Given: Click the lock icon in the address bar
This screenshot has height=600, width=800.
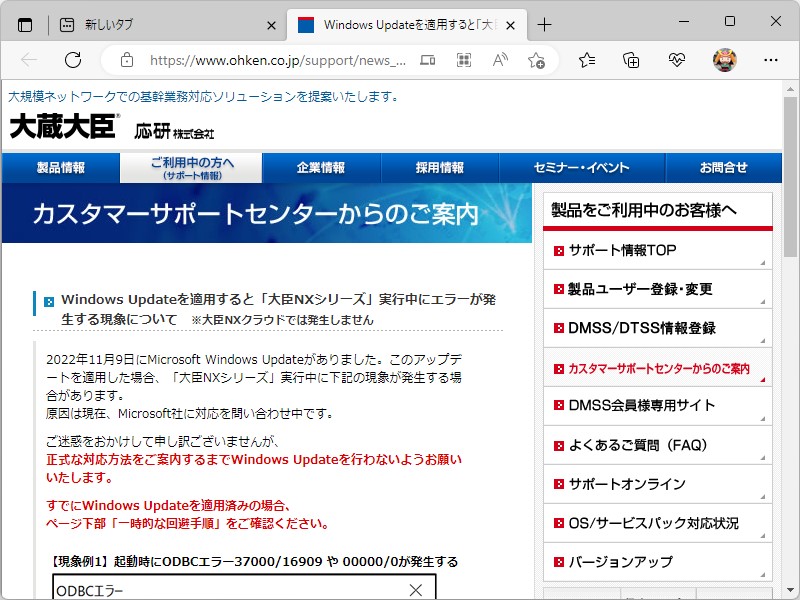Looking at the screenshot, I should pyautogui.click(x=126, y=60).
